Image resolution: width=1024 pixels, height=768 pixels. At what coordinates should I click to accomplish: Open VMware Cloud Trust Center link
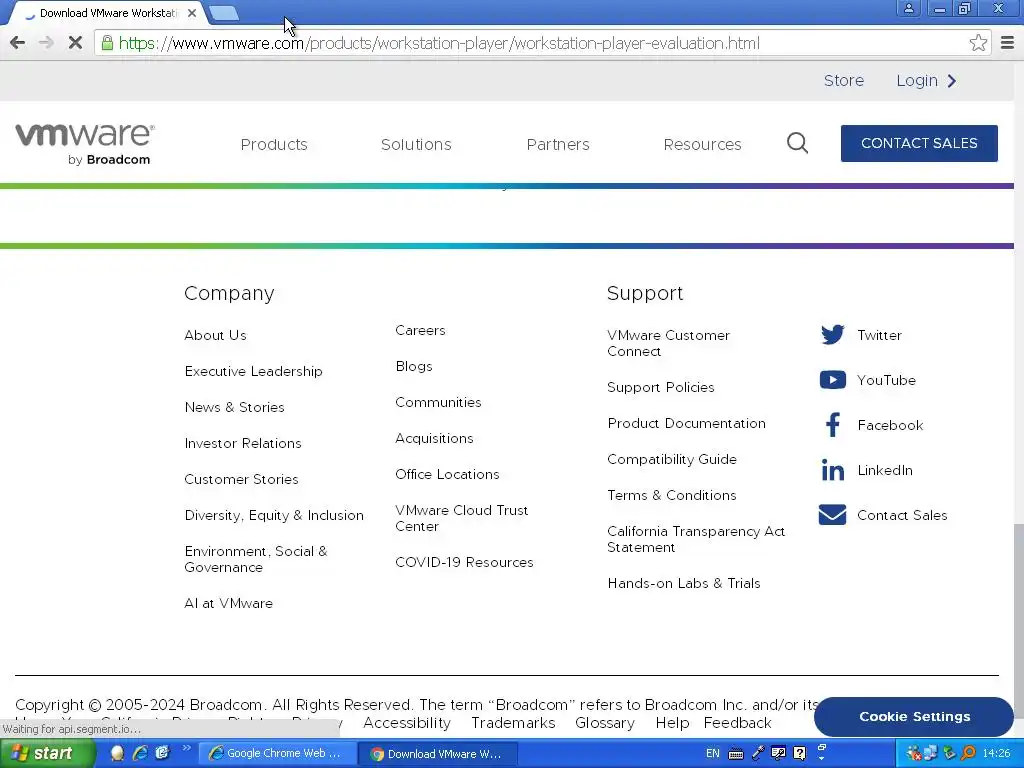(x=461, y=518)
